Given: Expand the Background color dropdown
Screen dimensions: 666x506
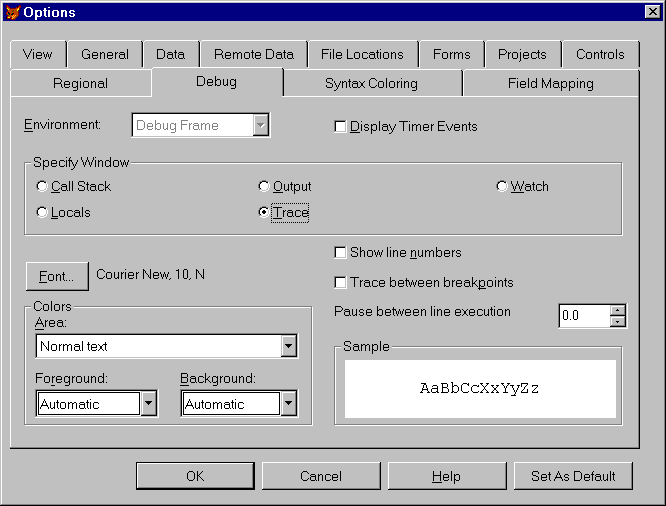Looking at the screenshot, I should [289, 404].
